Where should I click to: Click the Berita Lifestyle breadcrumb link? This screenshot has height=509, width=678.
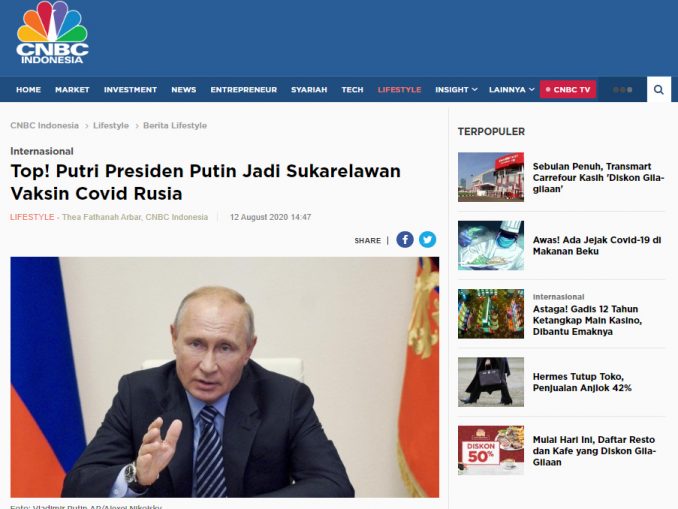[x=175, y=125]
